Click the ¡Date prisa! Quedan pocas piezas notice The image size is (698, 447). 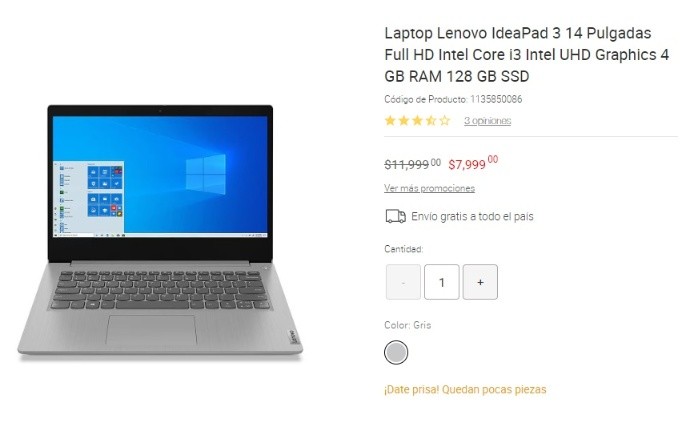pyautogui.click(x=465, y=390)
